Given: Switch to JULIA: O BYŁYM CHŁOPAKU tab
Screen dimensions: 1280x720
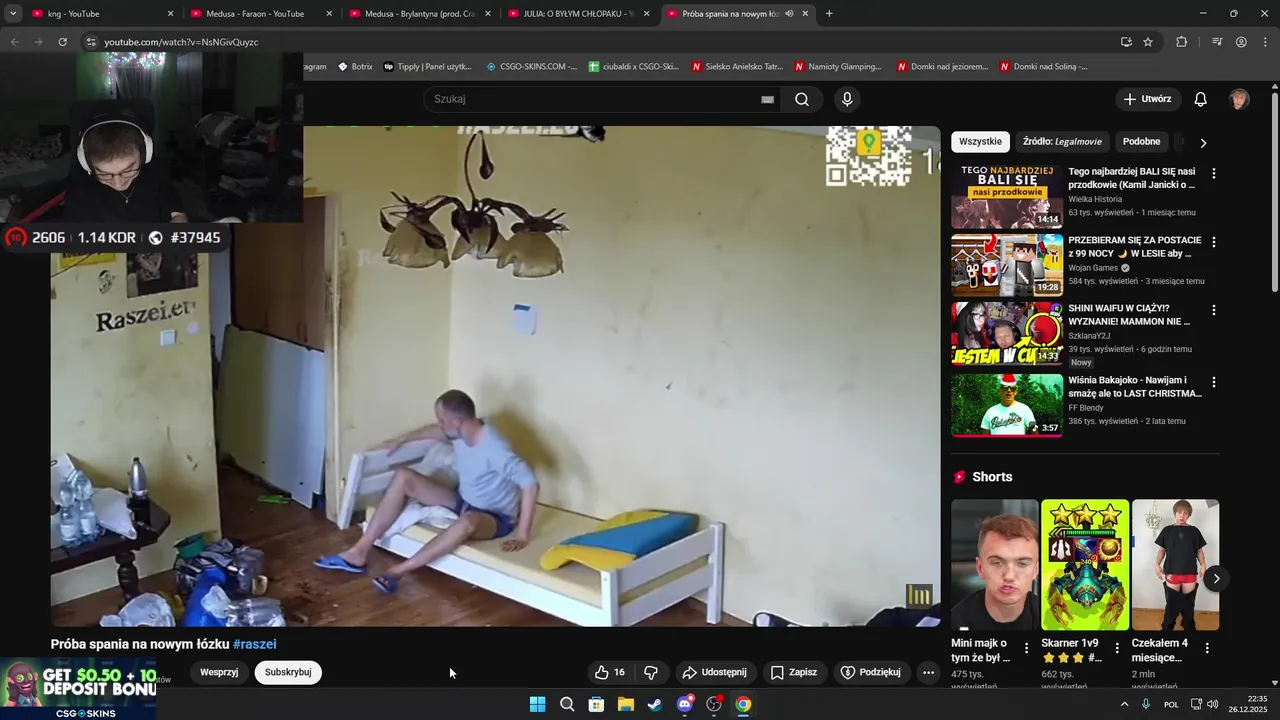Looking at the screenshot, I should pos(579,14).
